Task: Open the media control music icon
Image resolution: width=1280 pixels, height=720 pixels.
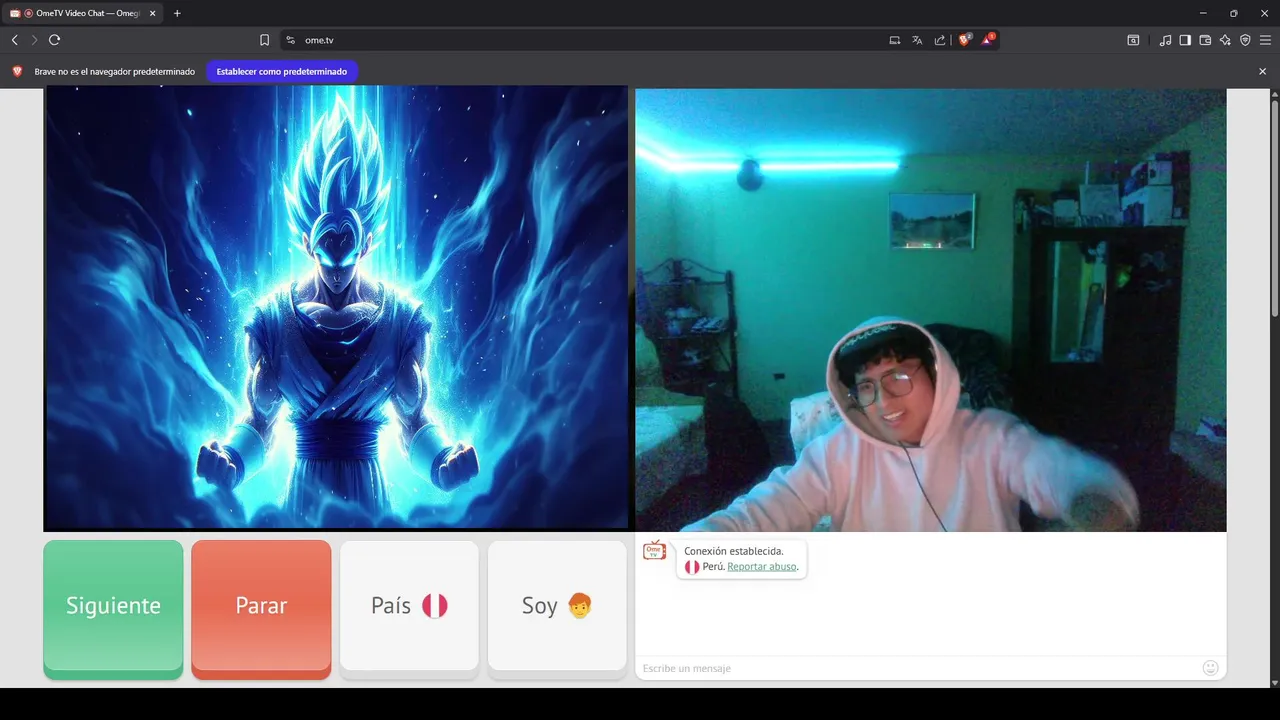Action: point(1165,40)
